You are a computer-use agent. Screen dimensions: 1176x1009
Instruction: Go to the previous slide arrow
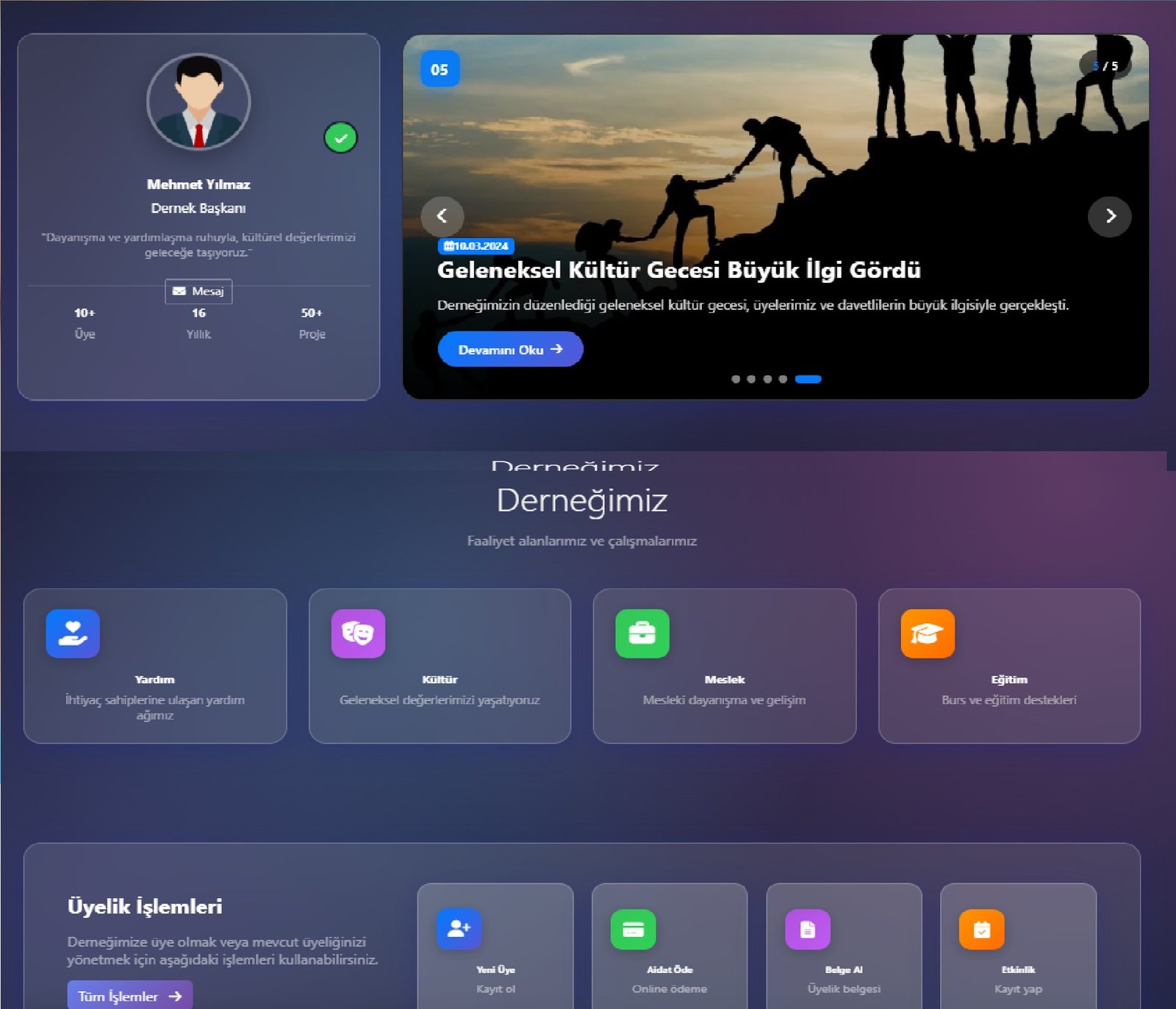point(442,216)
